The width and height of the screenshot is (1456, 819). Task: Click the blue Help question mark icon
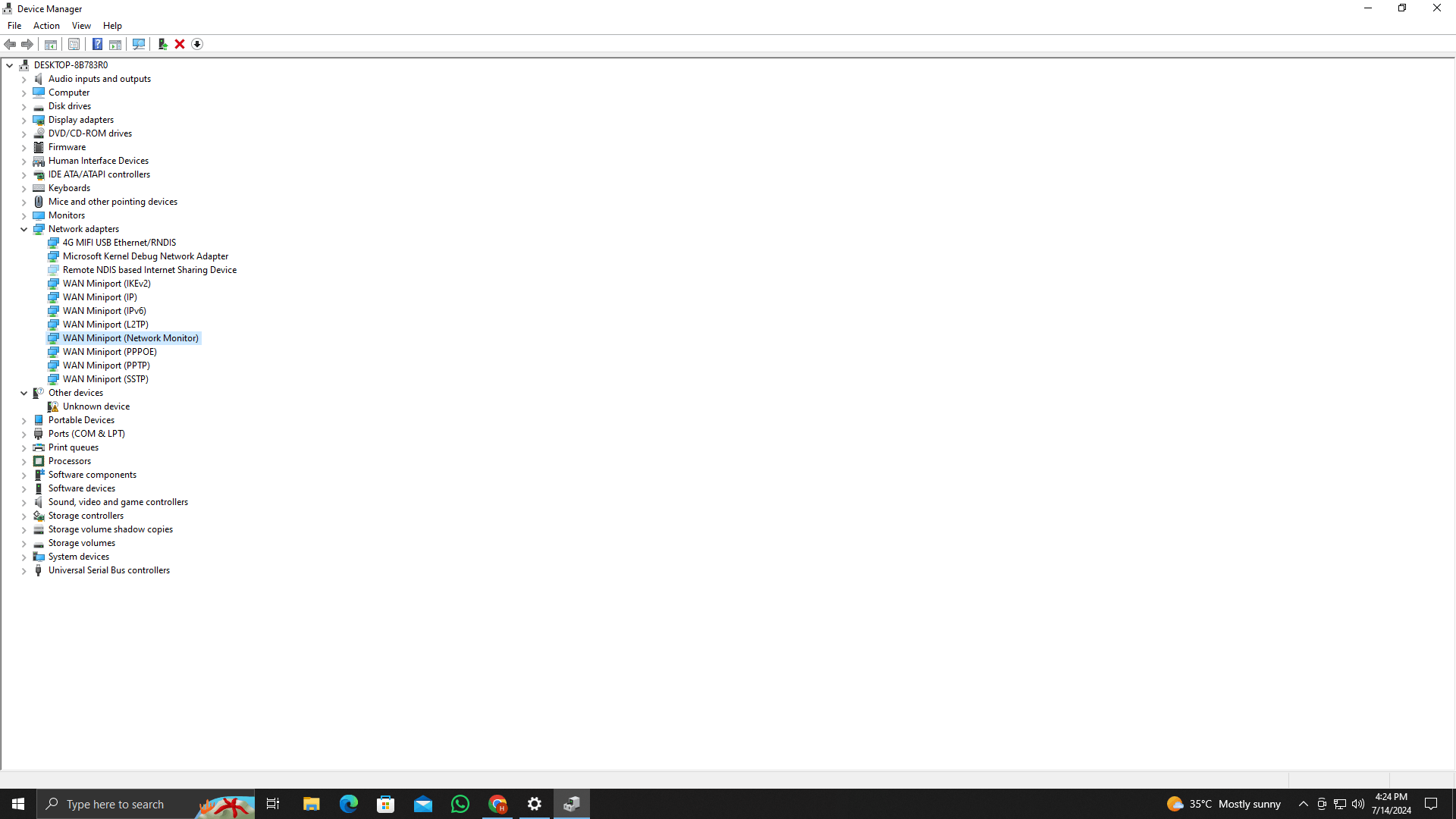[x=97, y=44]
